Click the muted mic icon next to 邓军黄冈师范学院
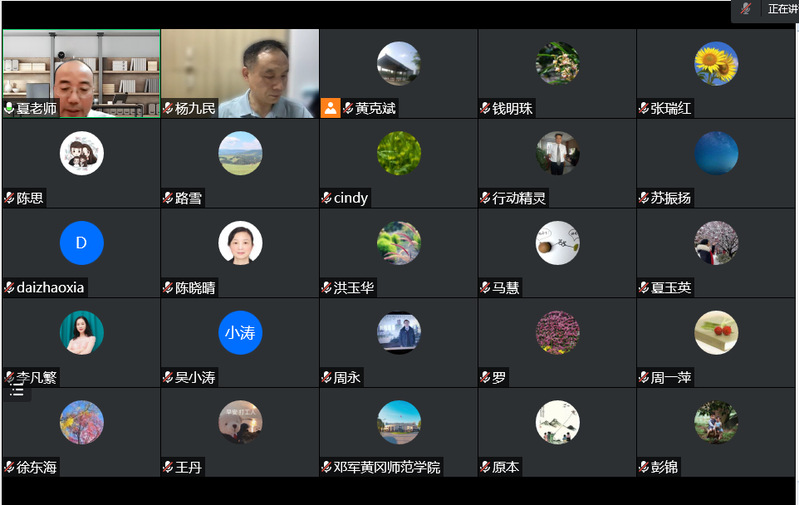Screen dimensions: 799x505 (x=327, y=467)
